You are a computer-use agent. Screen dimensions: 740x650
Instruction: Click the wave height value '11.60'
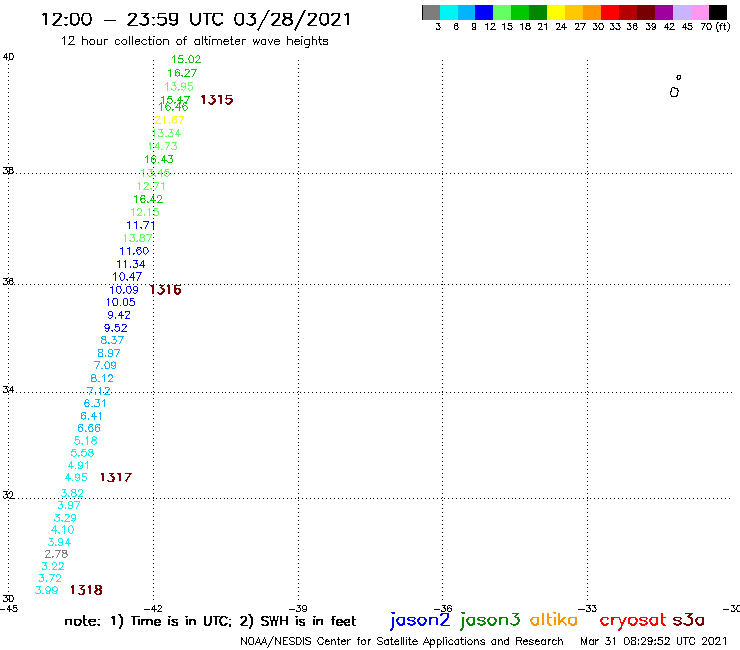click(x=134, y=252)
